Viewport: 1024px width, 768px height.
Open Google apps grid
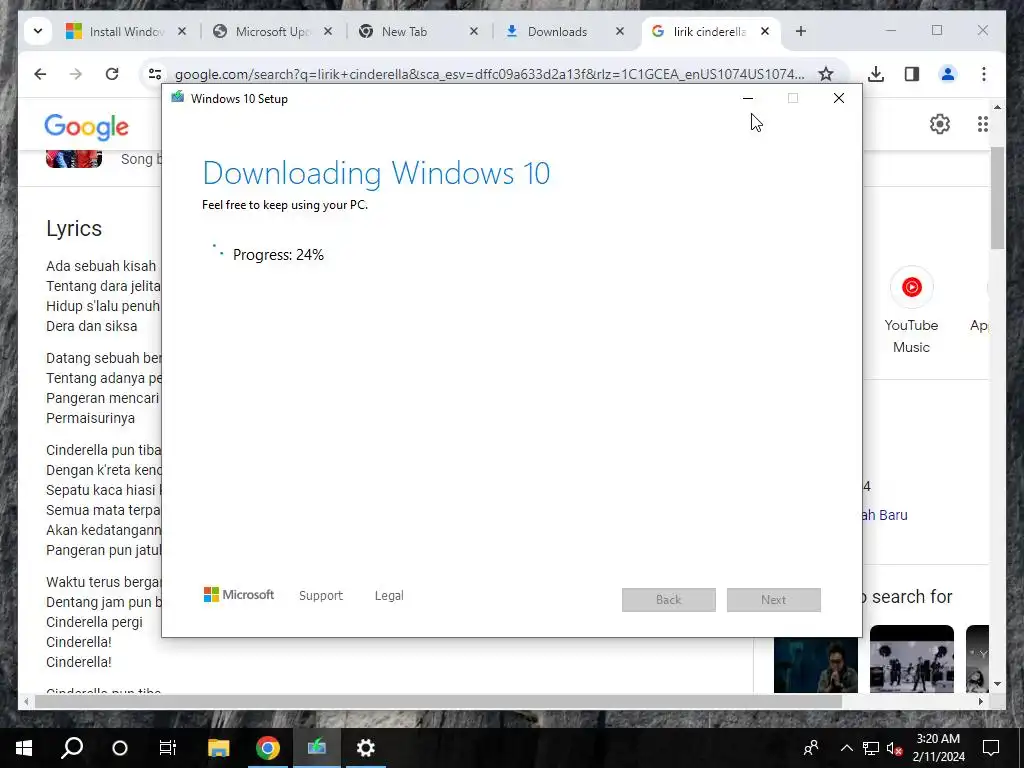coord(982,124)
